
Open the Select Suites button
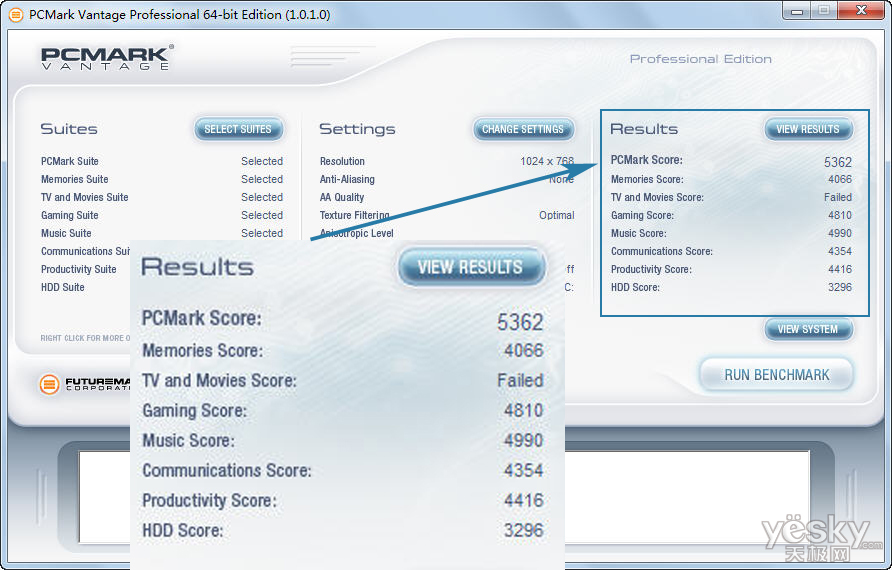pyautogui.click(x=238, y=129)
